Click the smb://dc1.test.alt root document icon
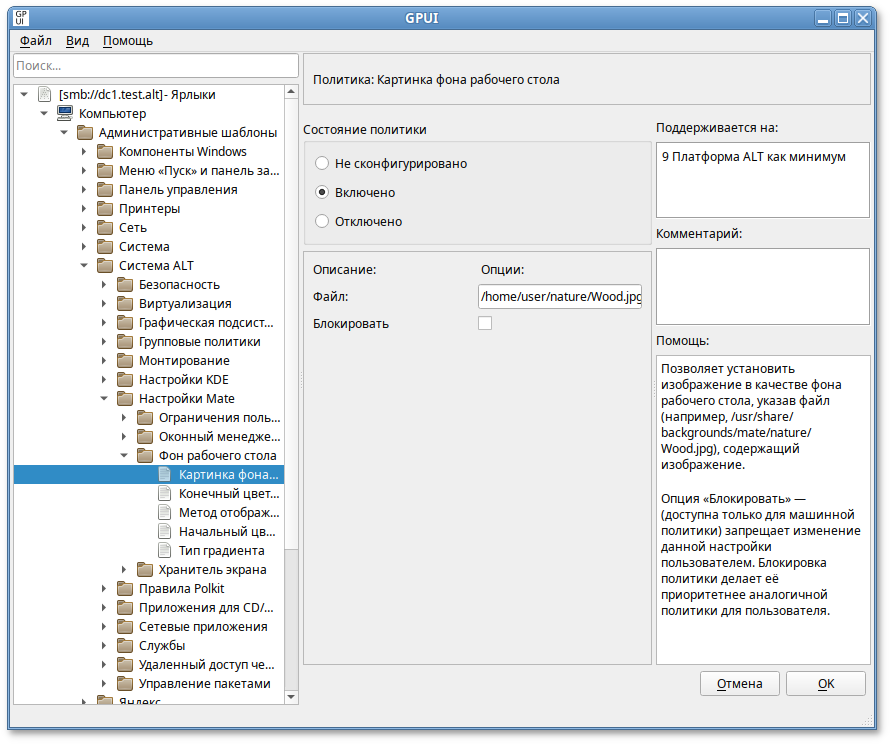This screenshot has width=890, height=744. tap(45, 95)
